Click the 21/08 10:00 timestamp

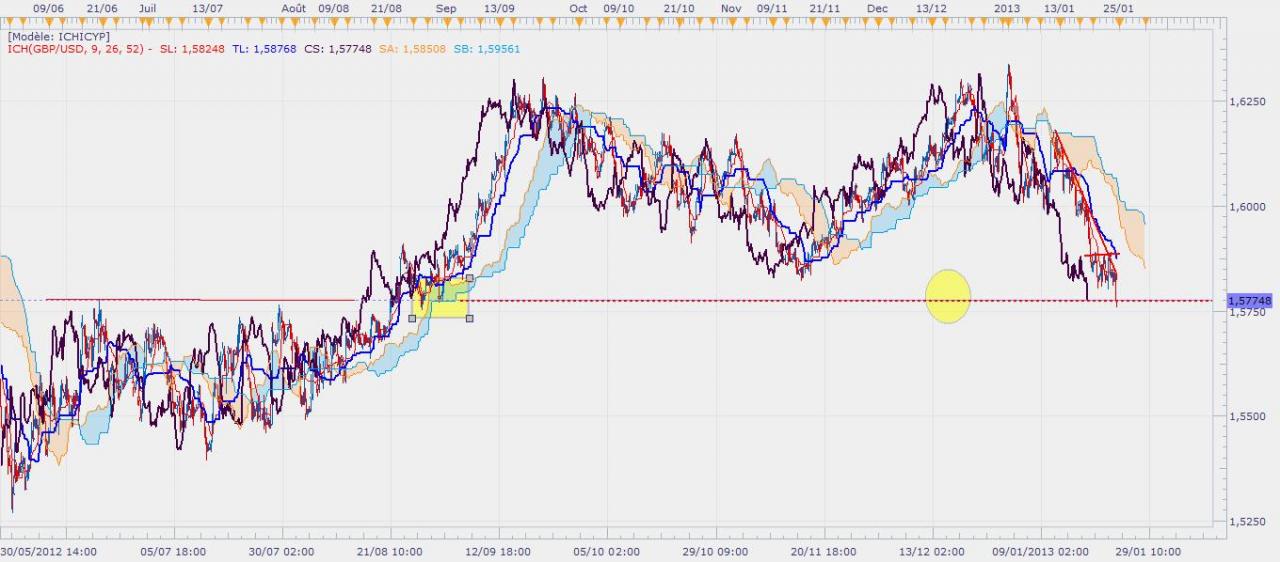coord(389,551)
